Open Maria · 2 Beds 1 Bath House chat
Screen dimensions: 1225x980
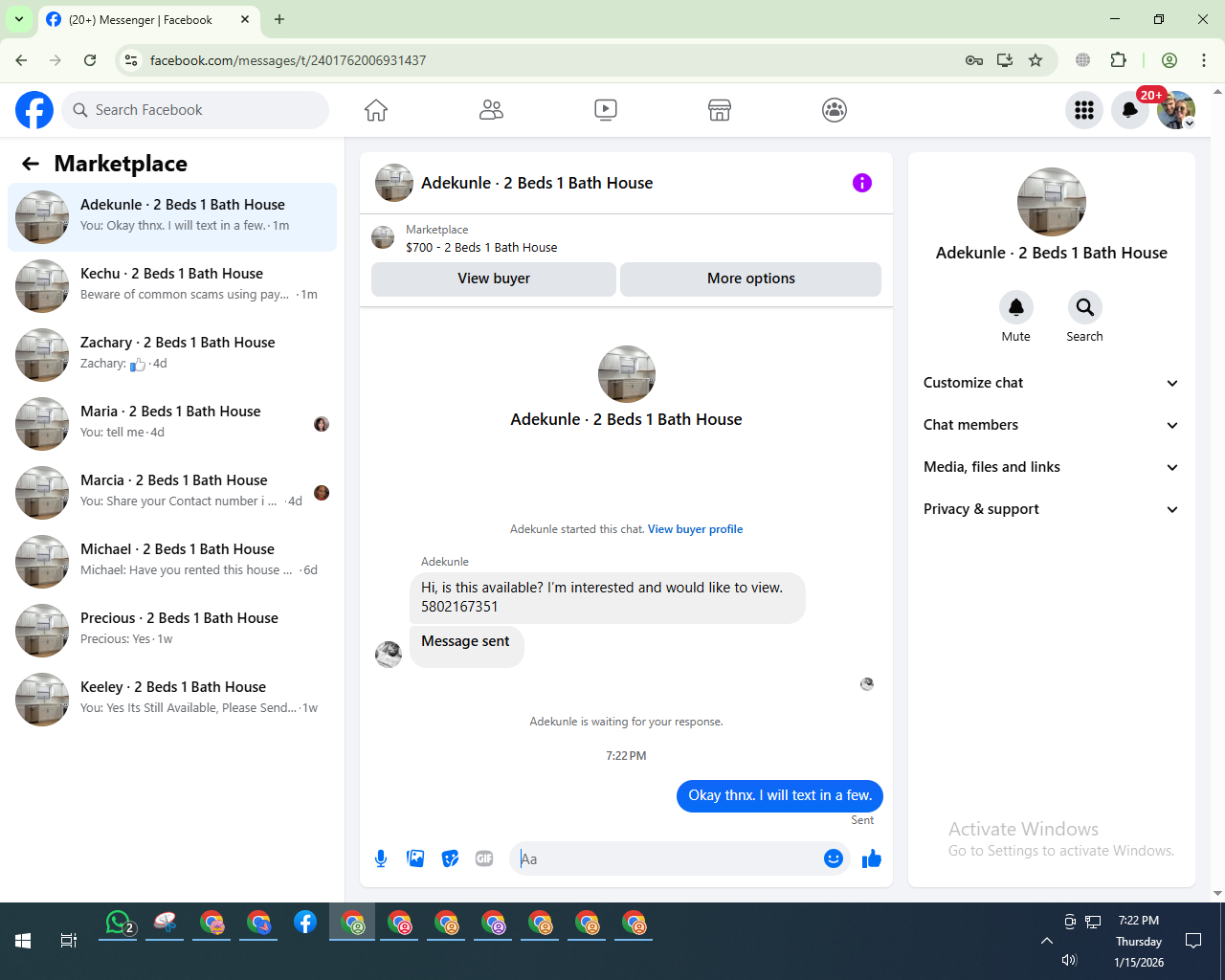coord(172,424)
